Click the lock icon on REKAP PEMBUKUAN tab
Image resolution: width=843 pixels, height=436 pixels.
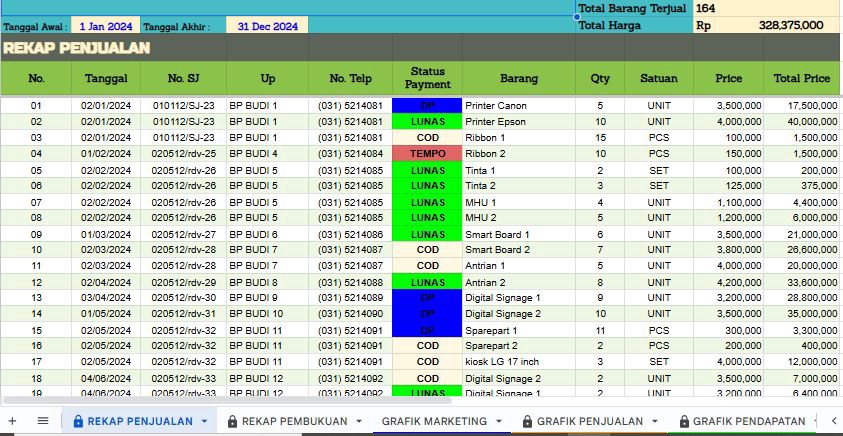[232, 421]
